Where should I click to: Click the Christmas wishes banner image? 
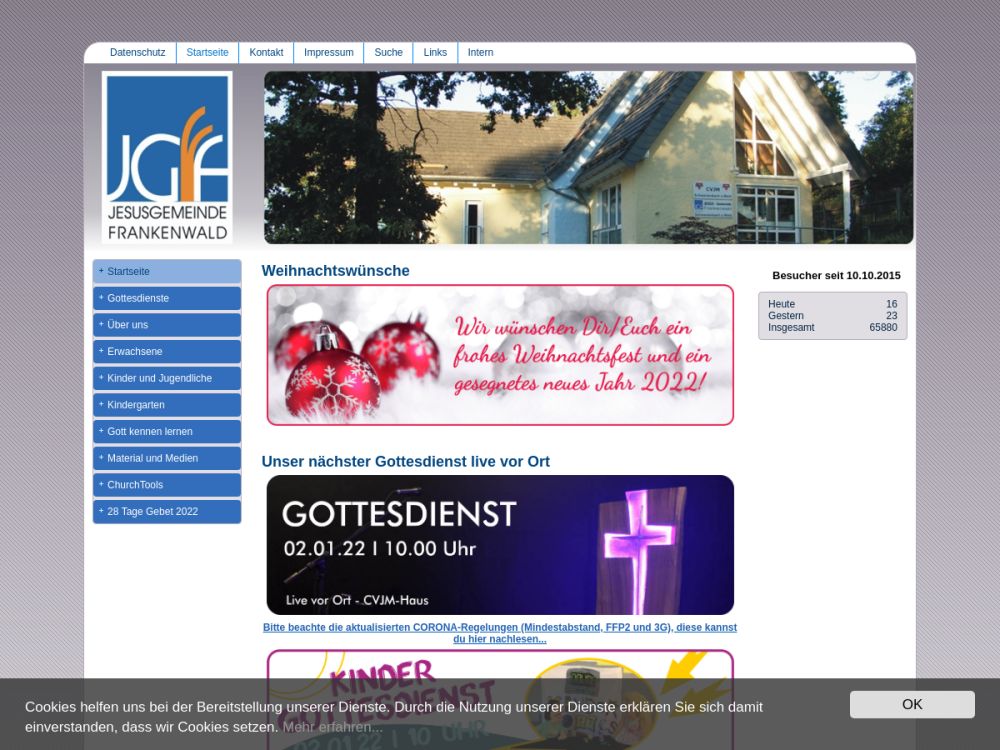coord(499,355)
